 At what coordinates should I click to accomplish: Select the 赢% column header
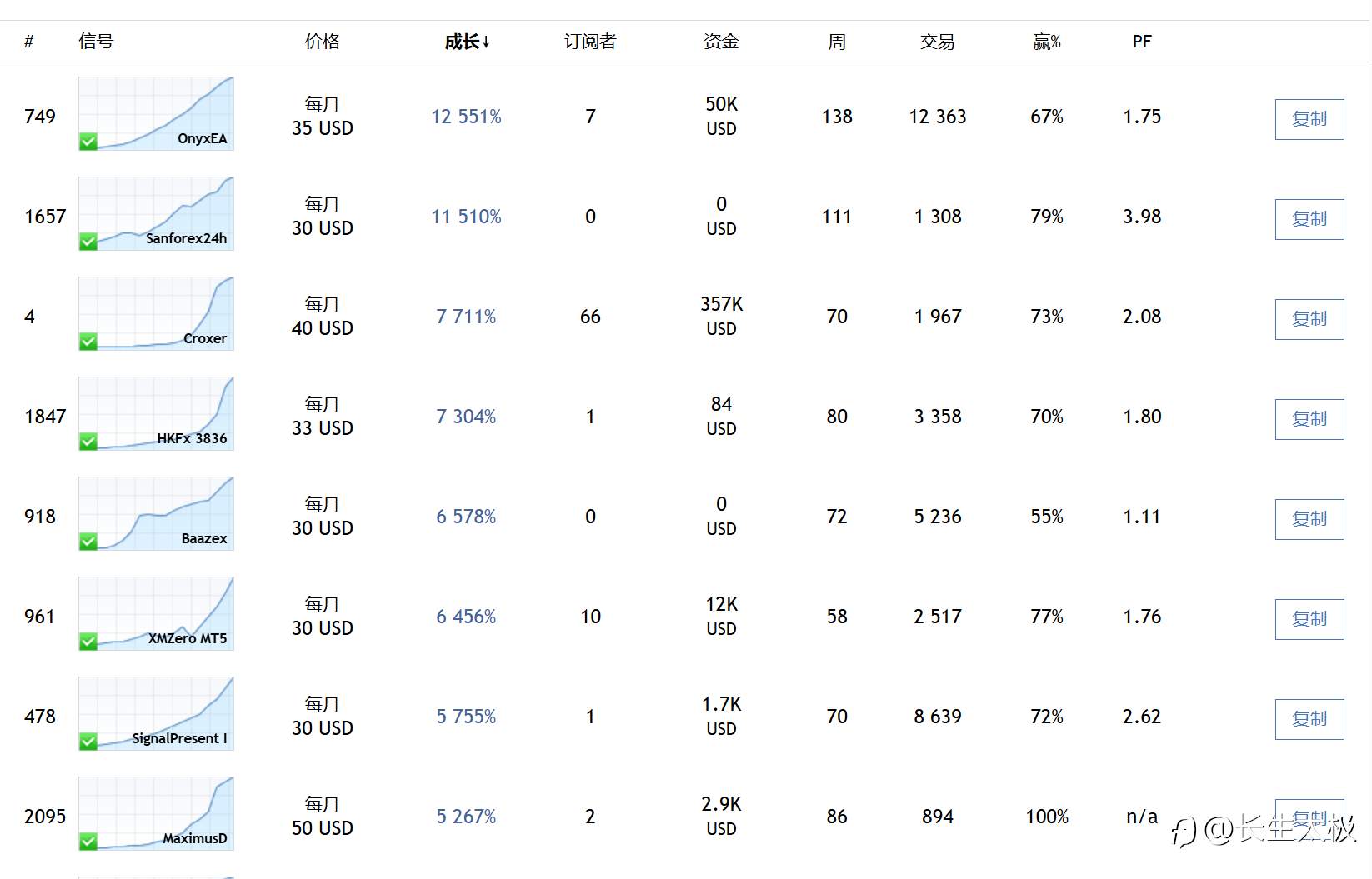[1047, 42]
